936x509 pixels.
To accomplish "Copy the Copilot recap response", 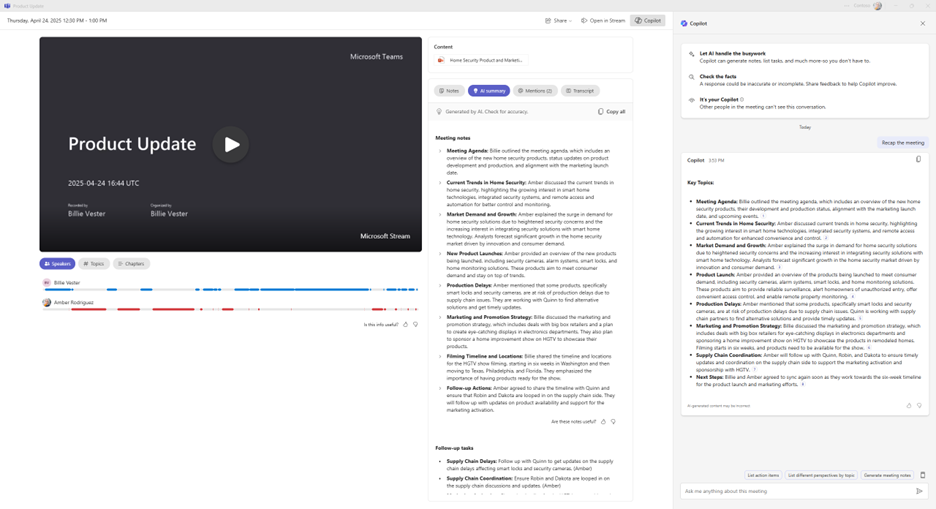I will [x=918, y=159].
